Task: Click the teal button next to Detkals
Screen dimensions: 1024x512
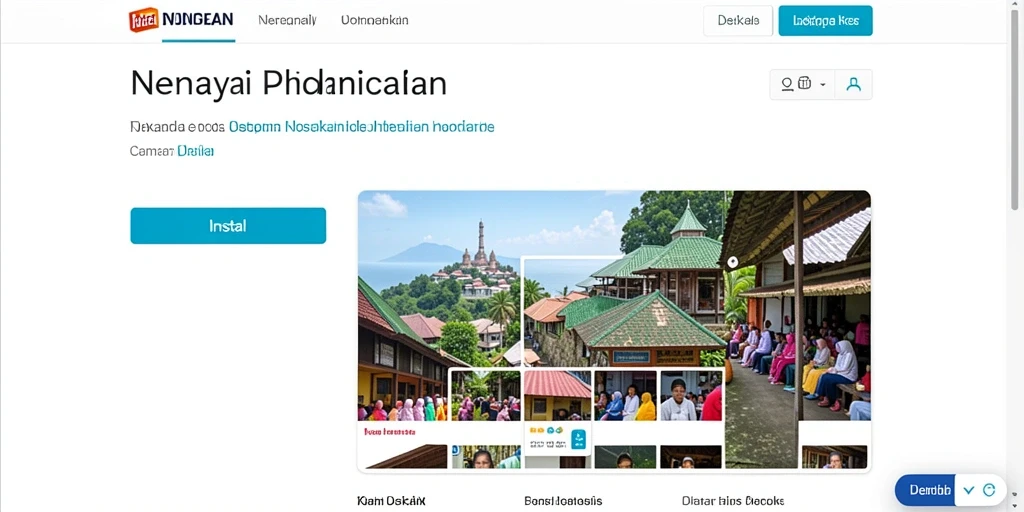Action: point(825,21)
